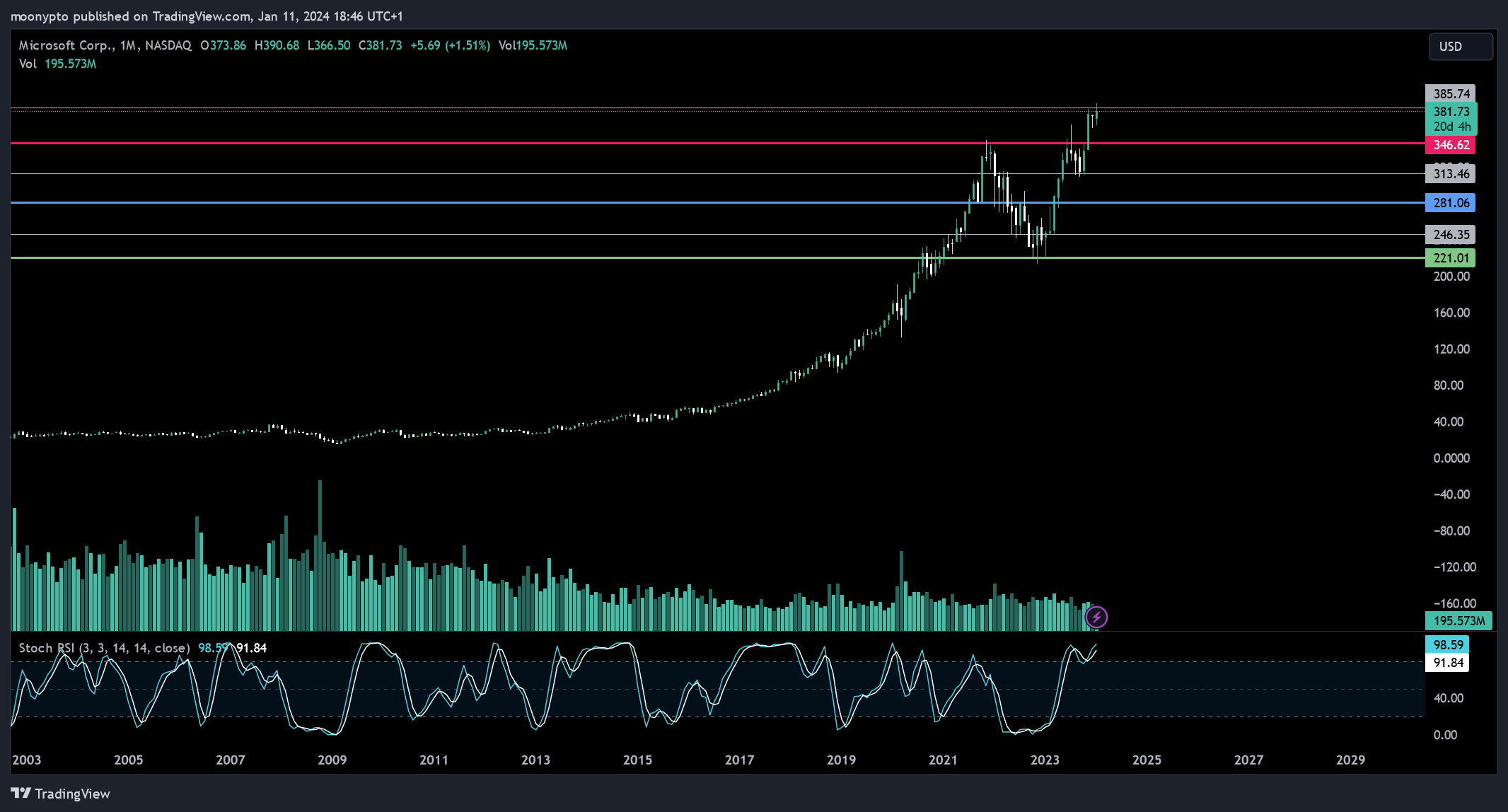Click the 120.00 price scale label
This screenshot has height=812, width=1508.
(x=1451, y=349)
